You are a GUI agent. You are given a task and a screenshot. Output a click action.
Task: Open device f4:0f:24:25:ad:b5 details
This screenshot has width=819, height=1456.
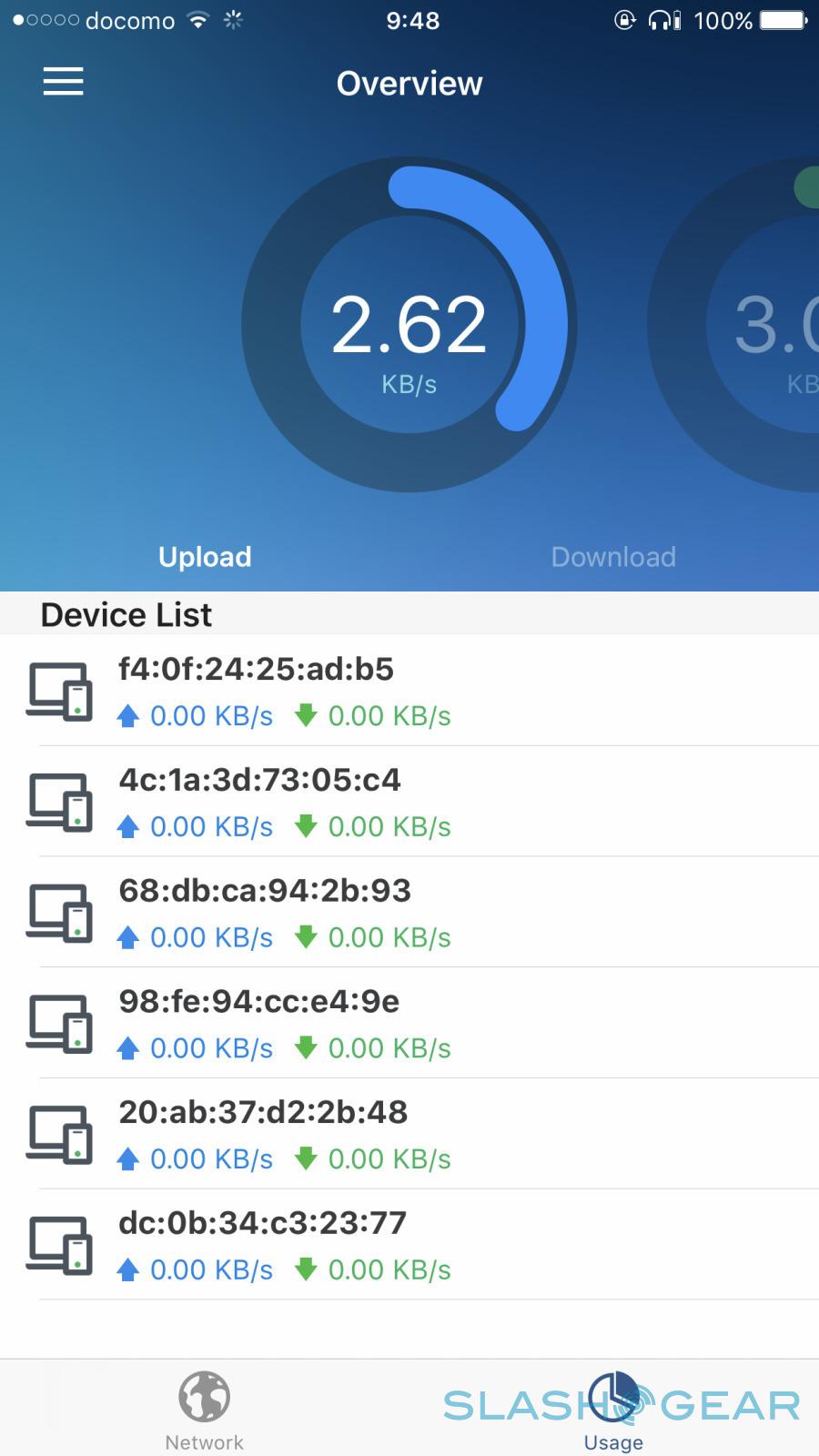[256, 670]
